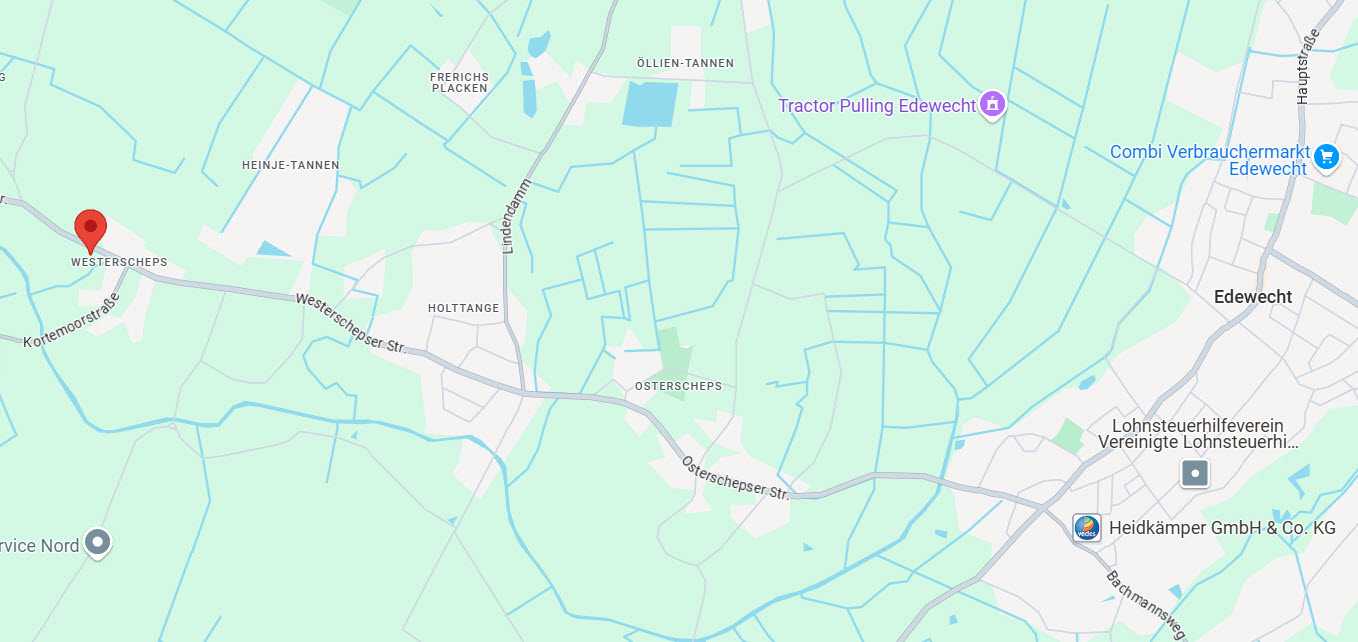
Task: Click the Holttange locality label
Action: (x=463, y=308)
